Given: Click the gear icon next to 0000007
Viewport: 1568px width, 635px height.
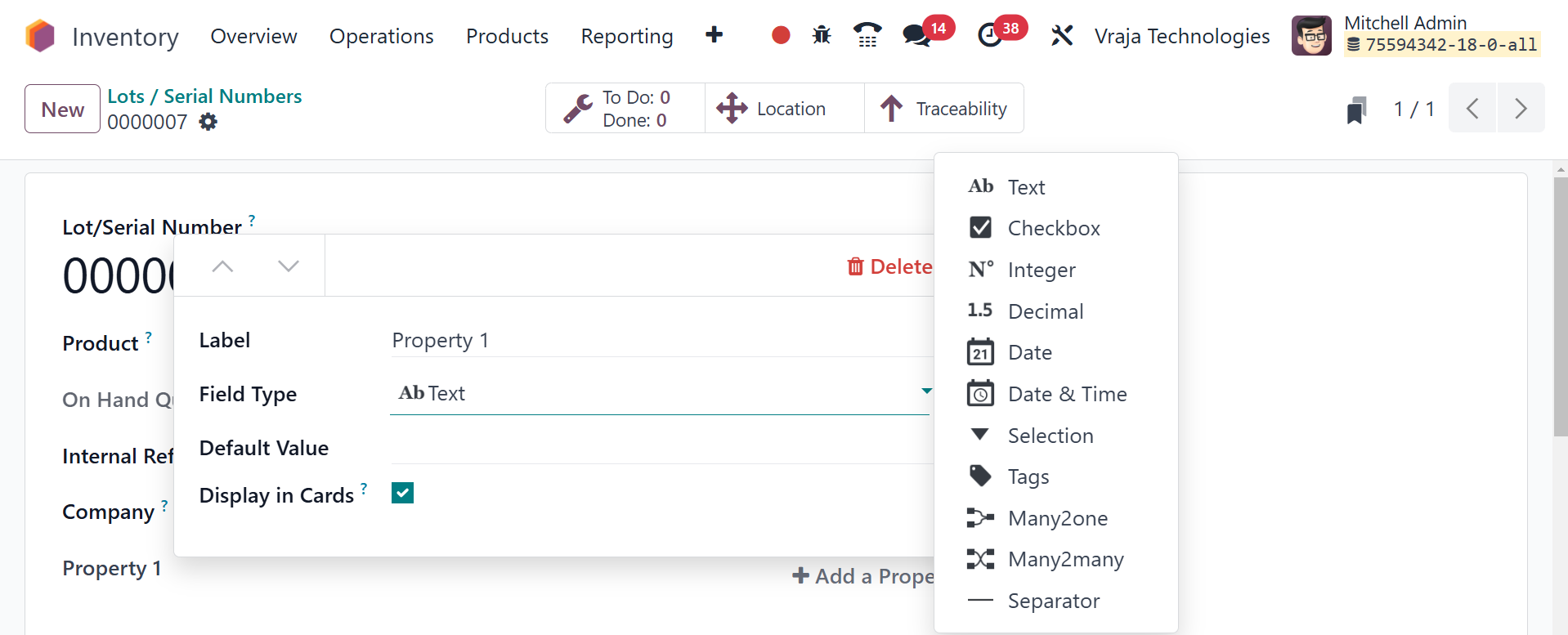Looking at the screenshot, I should [208, 122].
